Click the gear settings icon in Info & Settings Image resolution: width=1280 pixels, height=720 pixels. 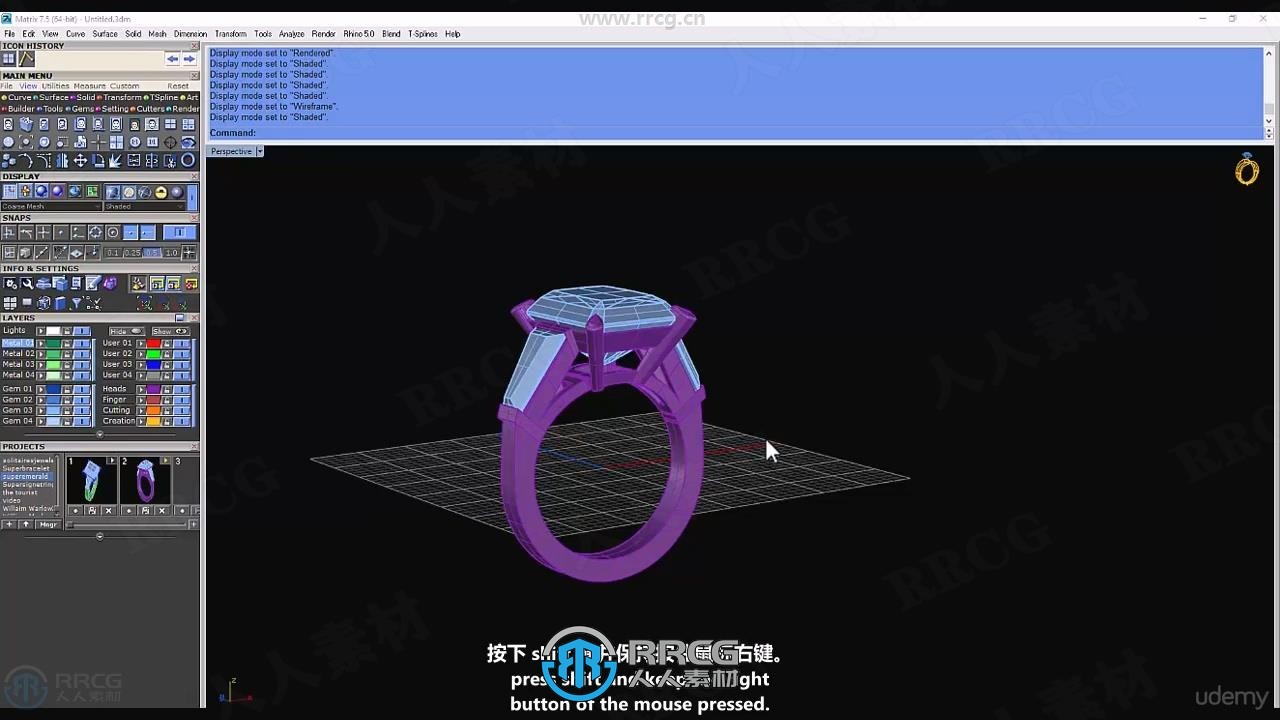pyautogui.click(x=10, y=283)
